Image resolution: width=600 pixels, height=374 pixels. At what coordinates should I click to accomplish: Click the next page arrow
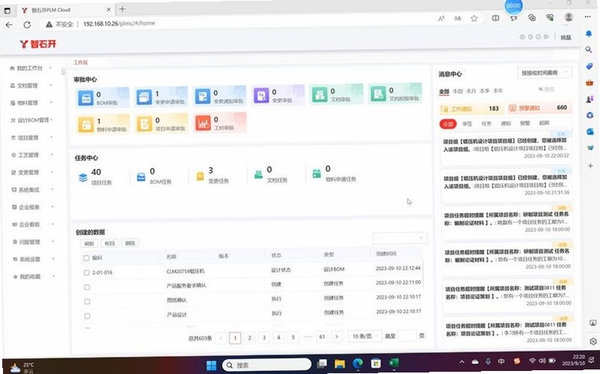337,337
